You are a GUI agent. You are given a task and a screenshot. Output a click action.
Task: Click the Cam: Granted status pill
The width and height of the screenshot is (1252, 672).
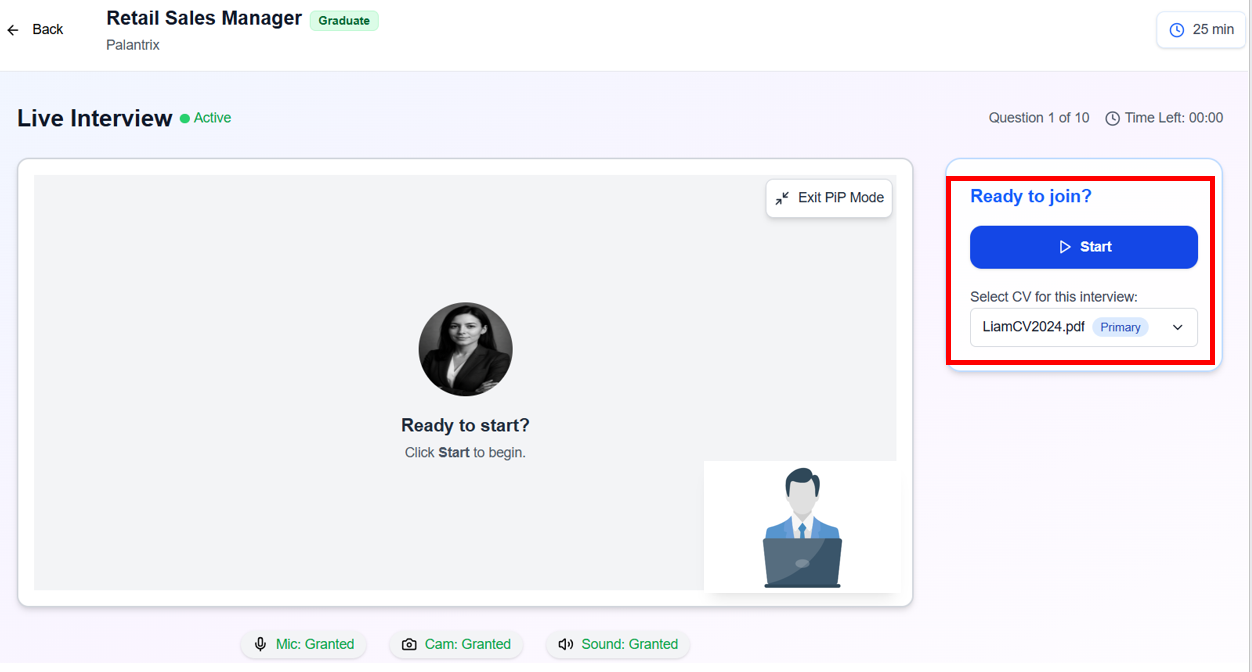tap(456, 644)
